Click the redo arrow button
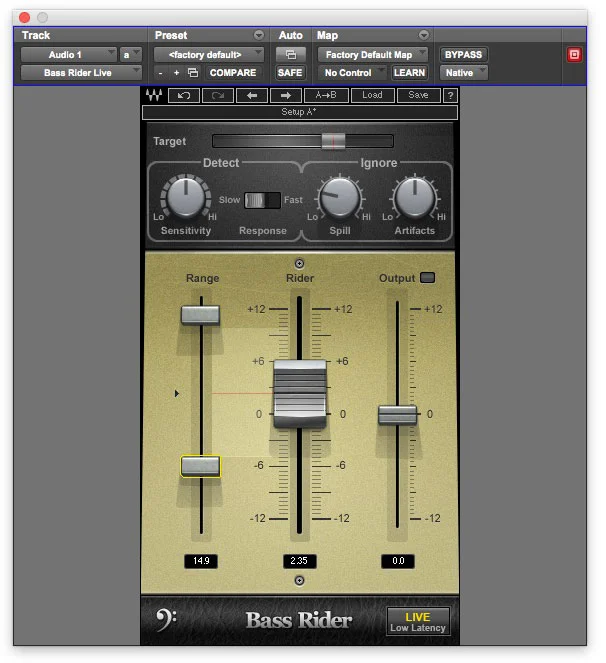 [218, 96]
